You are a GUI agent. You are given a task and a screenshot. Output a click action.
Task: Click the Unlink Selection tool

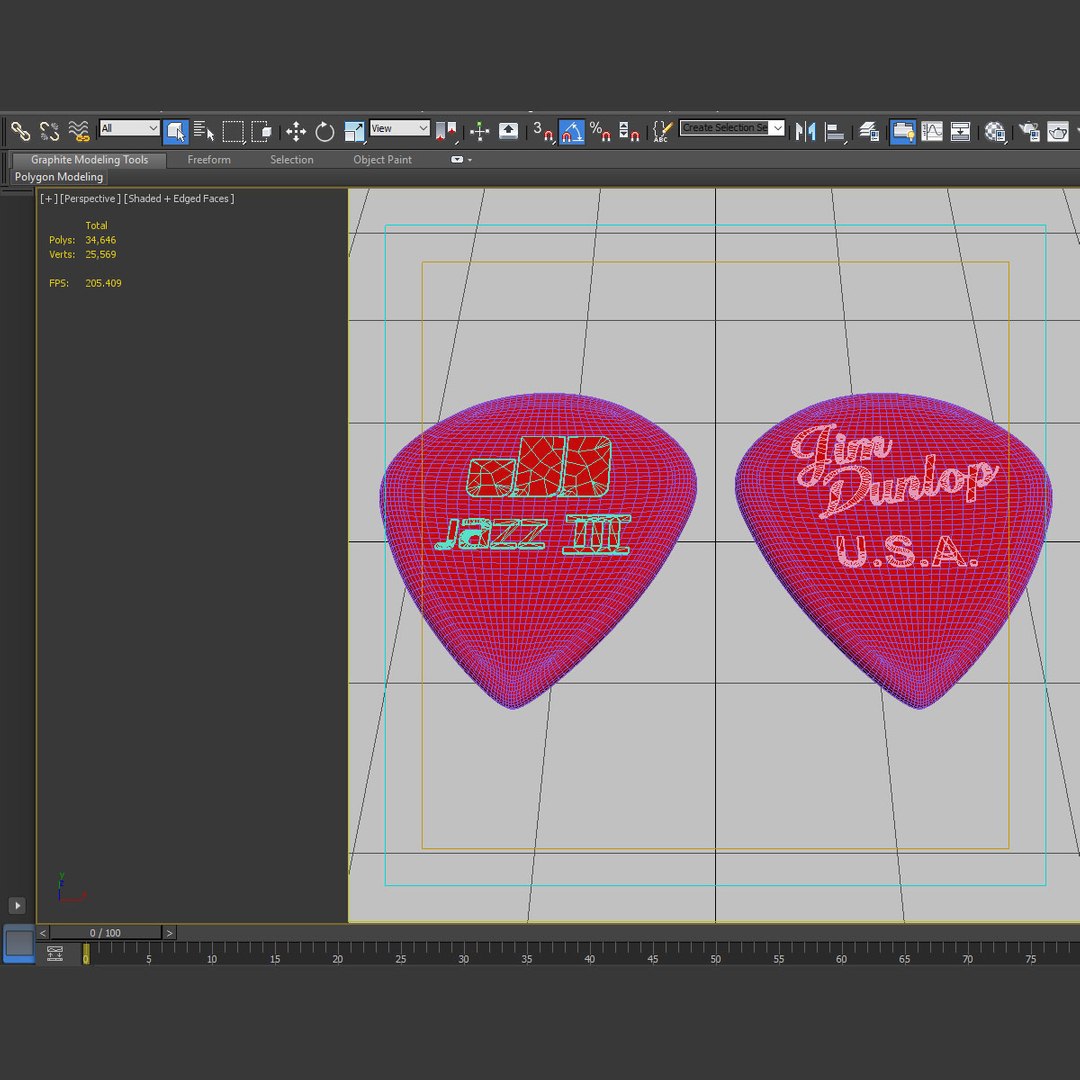coord(50,131)
